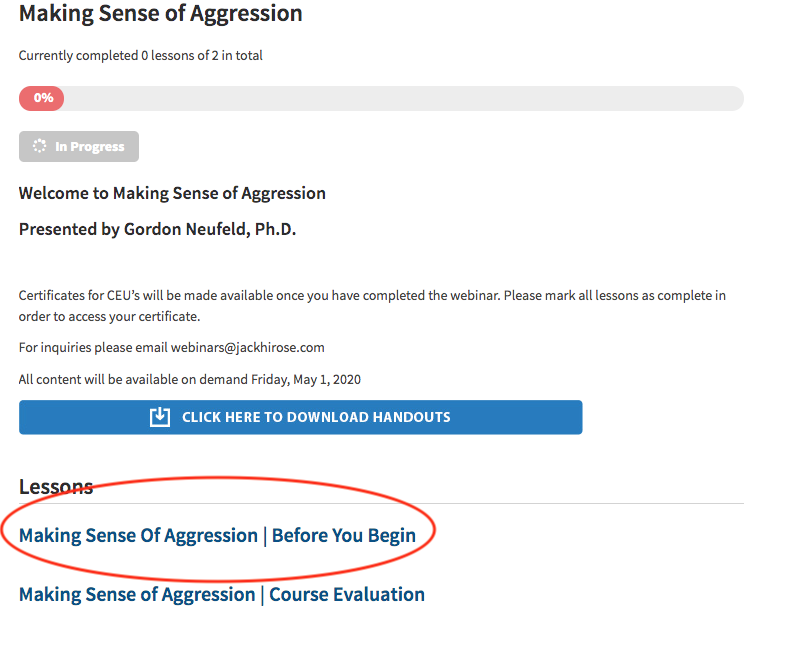This screenshot has height=649, width=811.
Task: Click the red 0% progress badge
Action: (42, 98)
